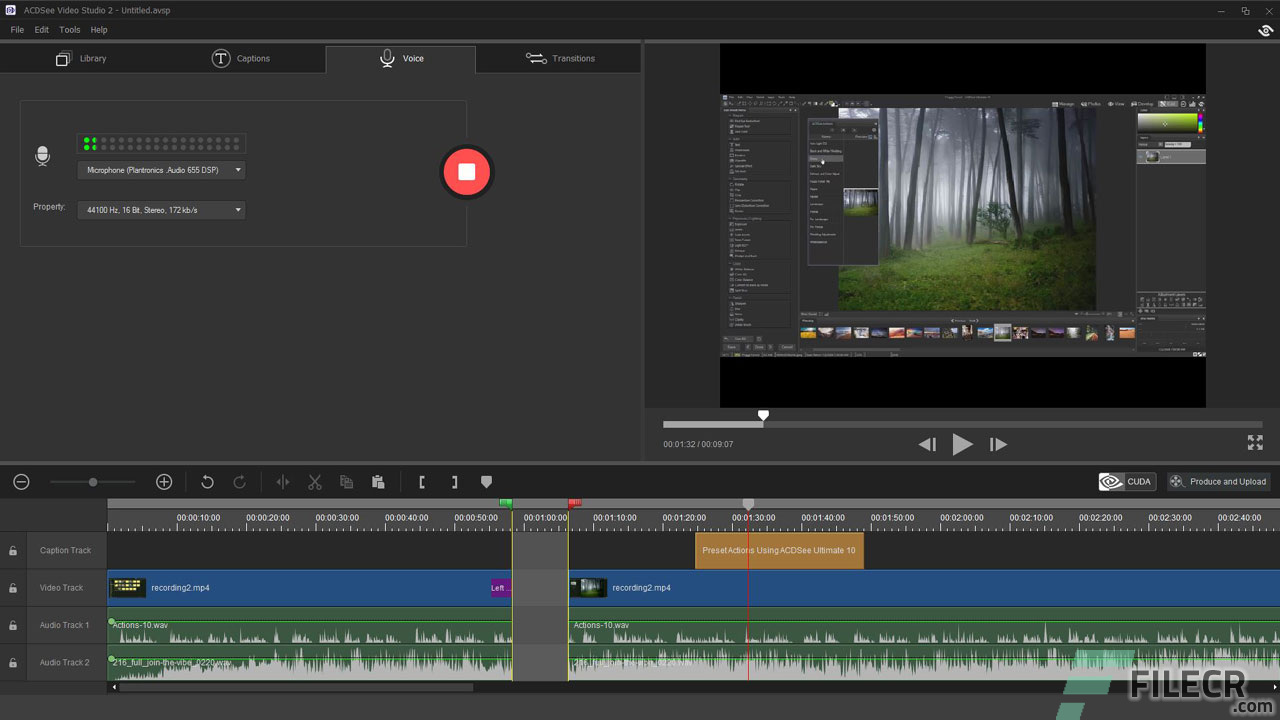The width and height of the screenshot is (1280, 720).
Task: Click the Undo arrow icon
Action: click(207, 482)
